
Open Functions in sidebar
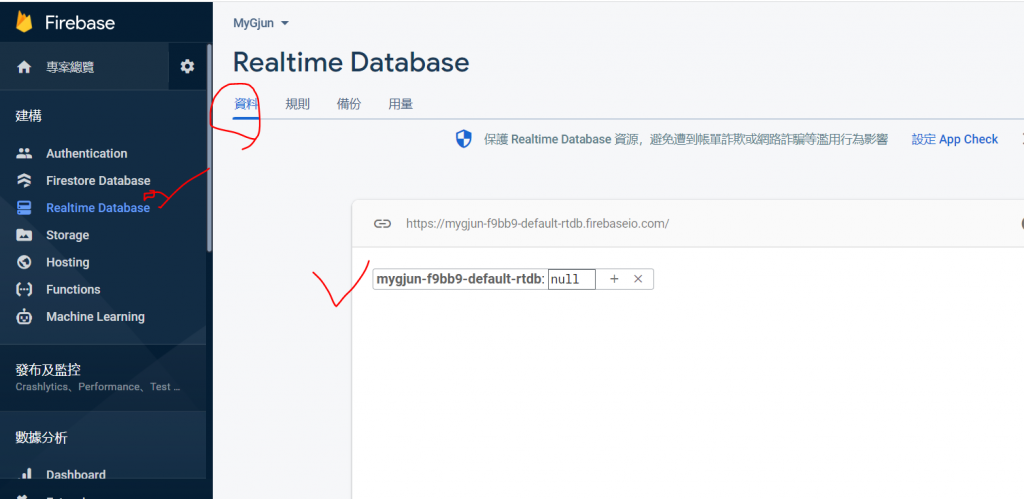(x=73, y=289)
